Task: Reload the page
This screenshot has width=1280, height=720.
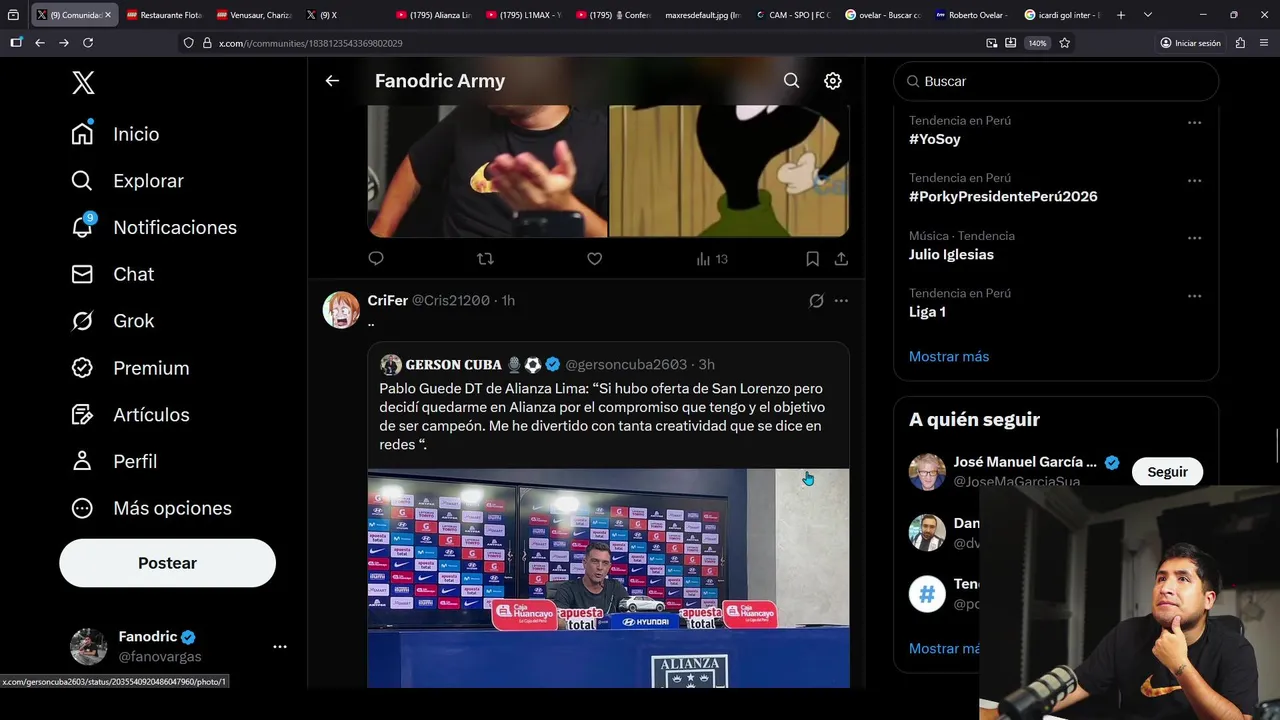Action: tap(88, 43)
